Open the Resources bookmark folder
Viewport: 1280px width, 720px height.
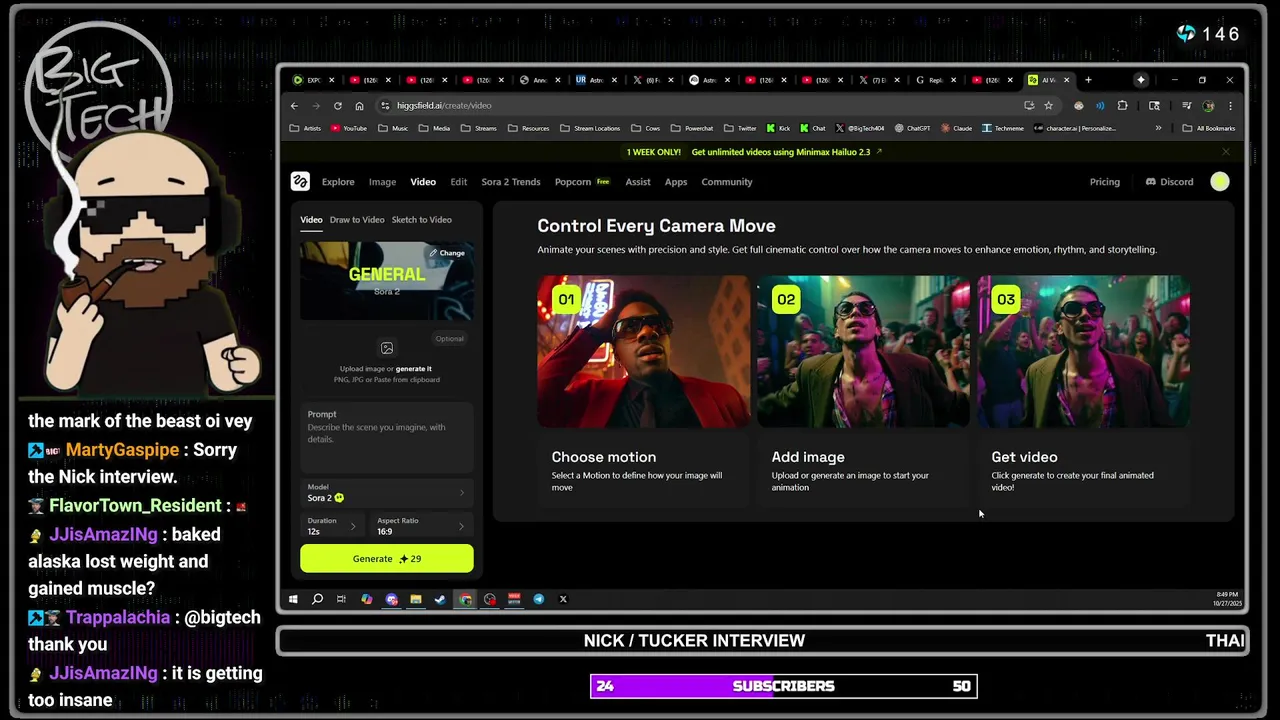tap(528, 128)
